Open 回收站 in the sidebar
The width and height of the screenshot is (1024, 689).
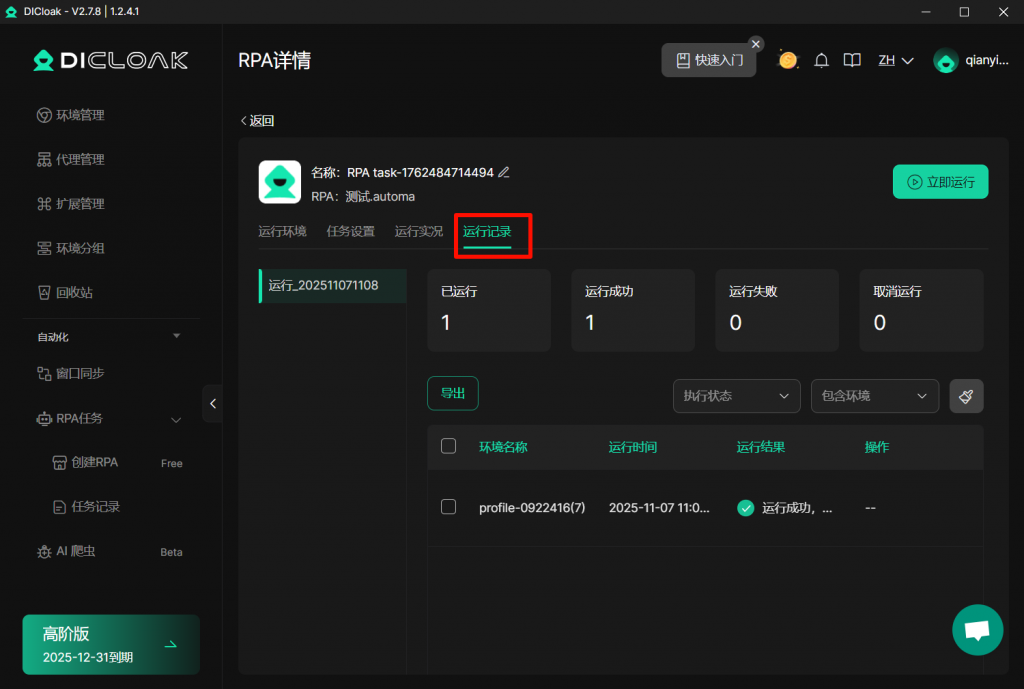click(x=80, y=293)
